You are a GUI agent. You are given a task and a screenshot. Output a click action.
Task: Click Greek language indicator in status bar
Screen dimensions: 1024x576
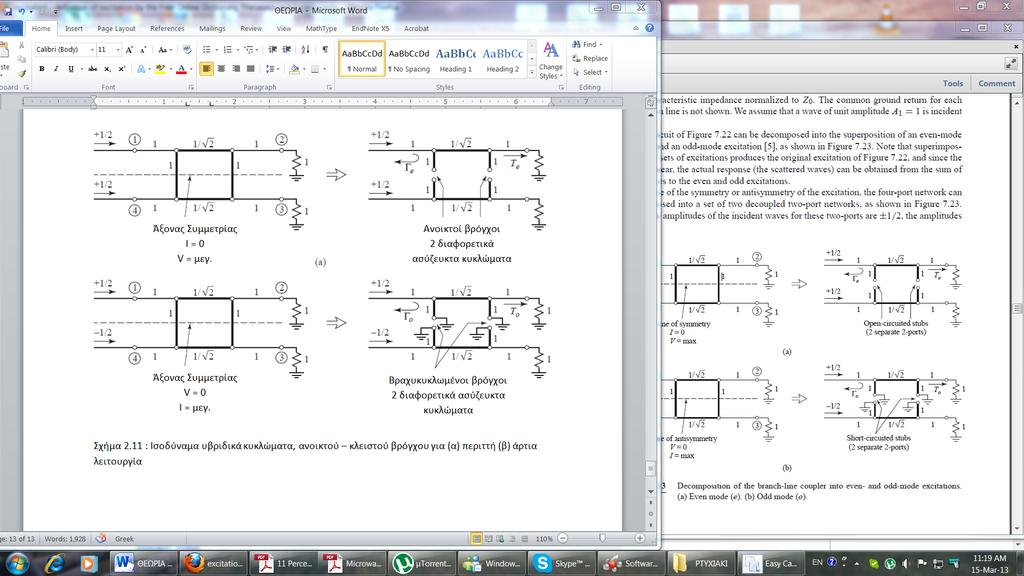tap(124, 539)
